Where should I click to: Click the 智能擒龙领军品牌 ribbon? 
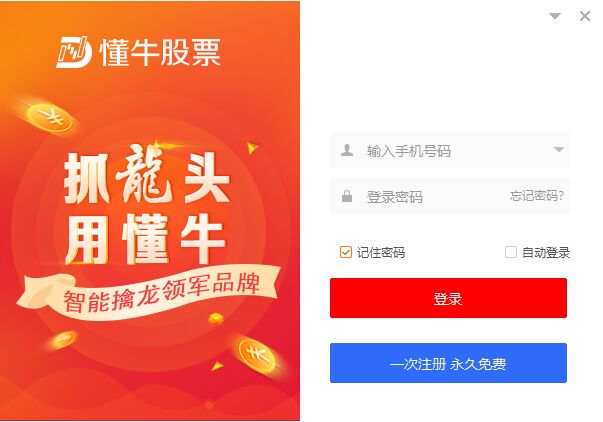click(x=148, y=293)
